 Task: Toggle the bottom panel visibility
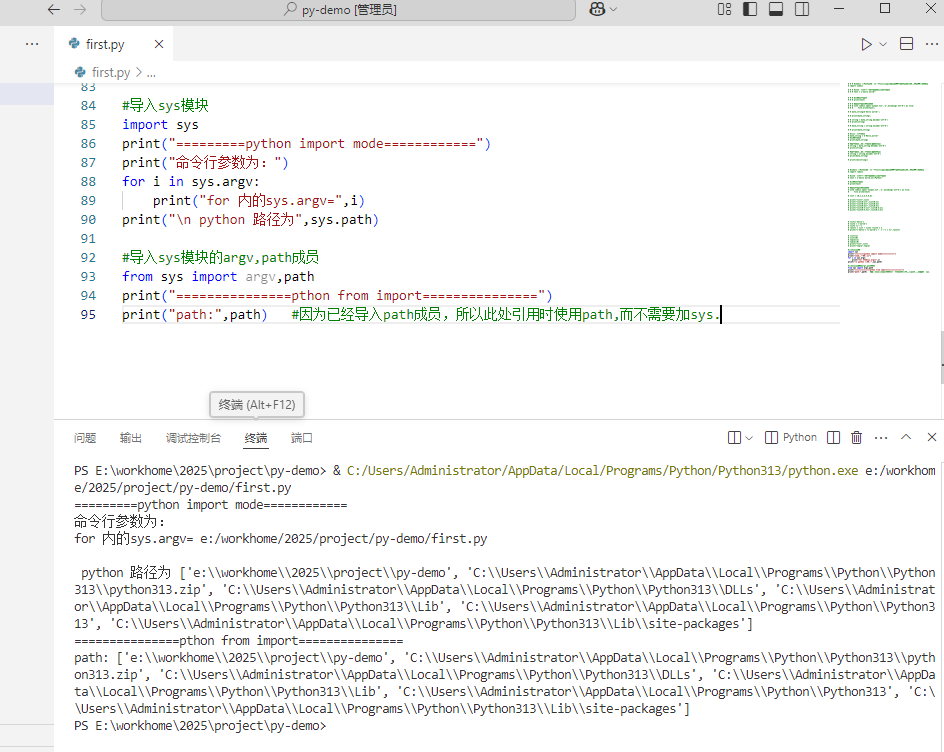(x=776, y=9)
